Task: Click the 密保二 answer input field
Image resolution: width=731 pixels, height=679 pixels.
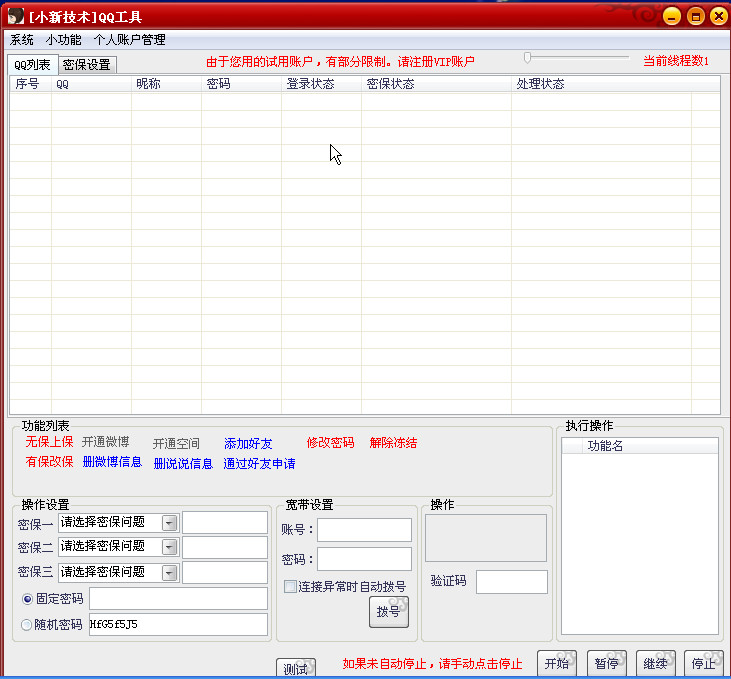Action: [x=225, y=547]
